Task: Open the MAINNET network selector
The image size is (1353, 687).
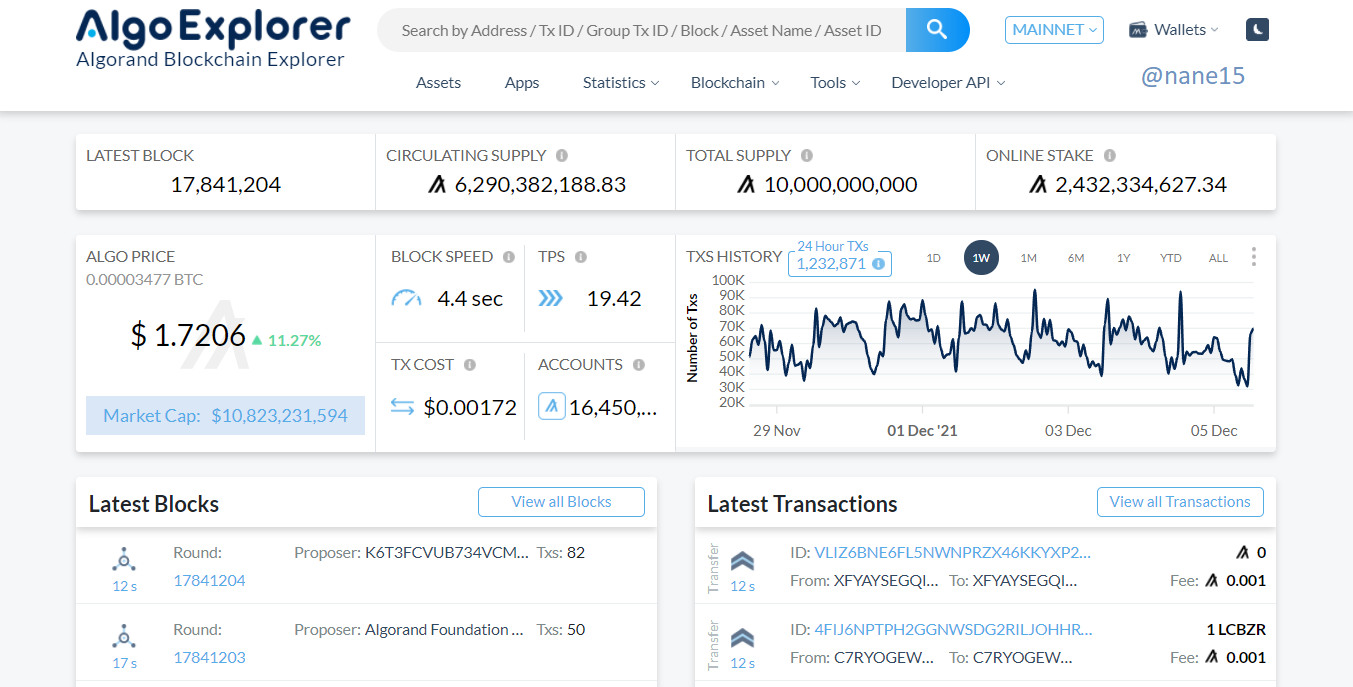Action: point(1054,30)
